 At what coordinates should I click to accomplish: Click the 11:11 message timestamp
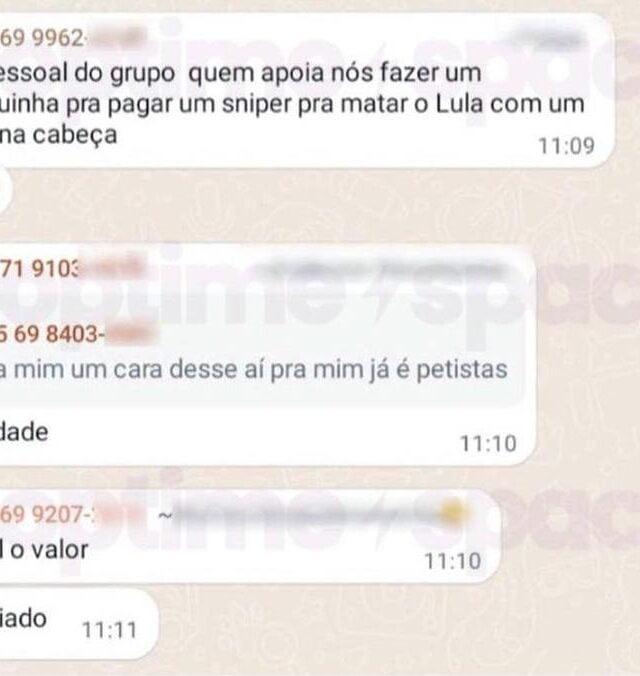(x=110, y=630)
